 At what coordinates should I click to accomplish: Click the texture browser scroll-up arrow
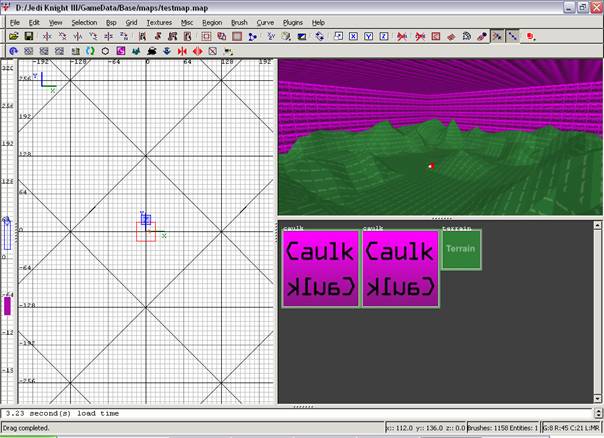[597, 225]
